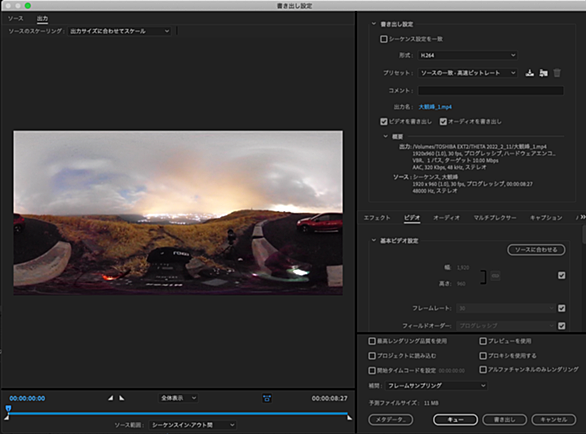The width and height of the screenshot is (586, 434).
Task: Click the set in point marker icon
Action: coord(110,398)
